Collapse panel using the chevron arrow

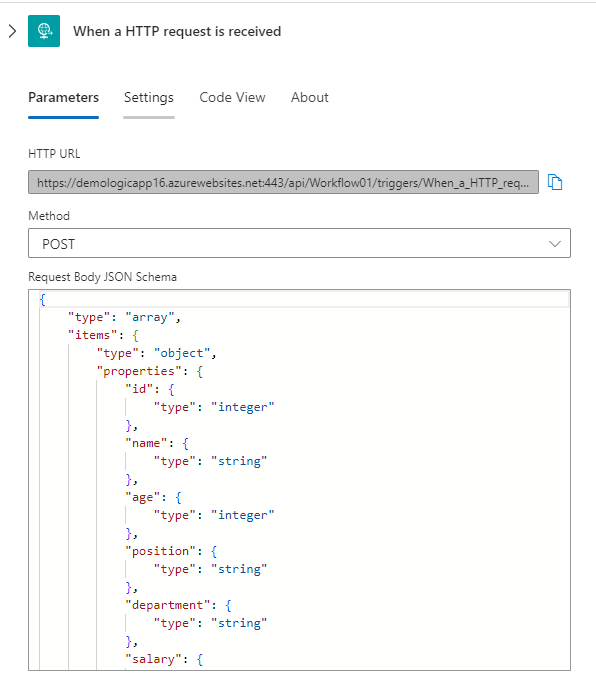(x=13, y=31)
